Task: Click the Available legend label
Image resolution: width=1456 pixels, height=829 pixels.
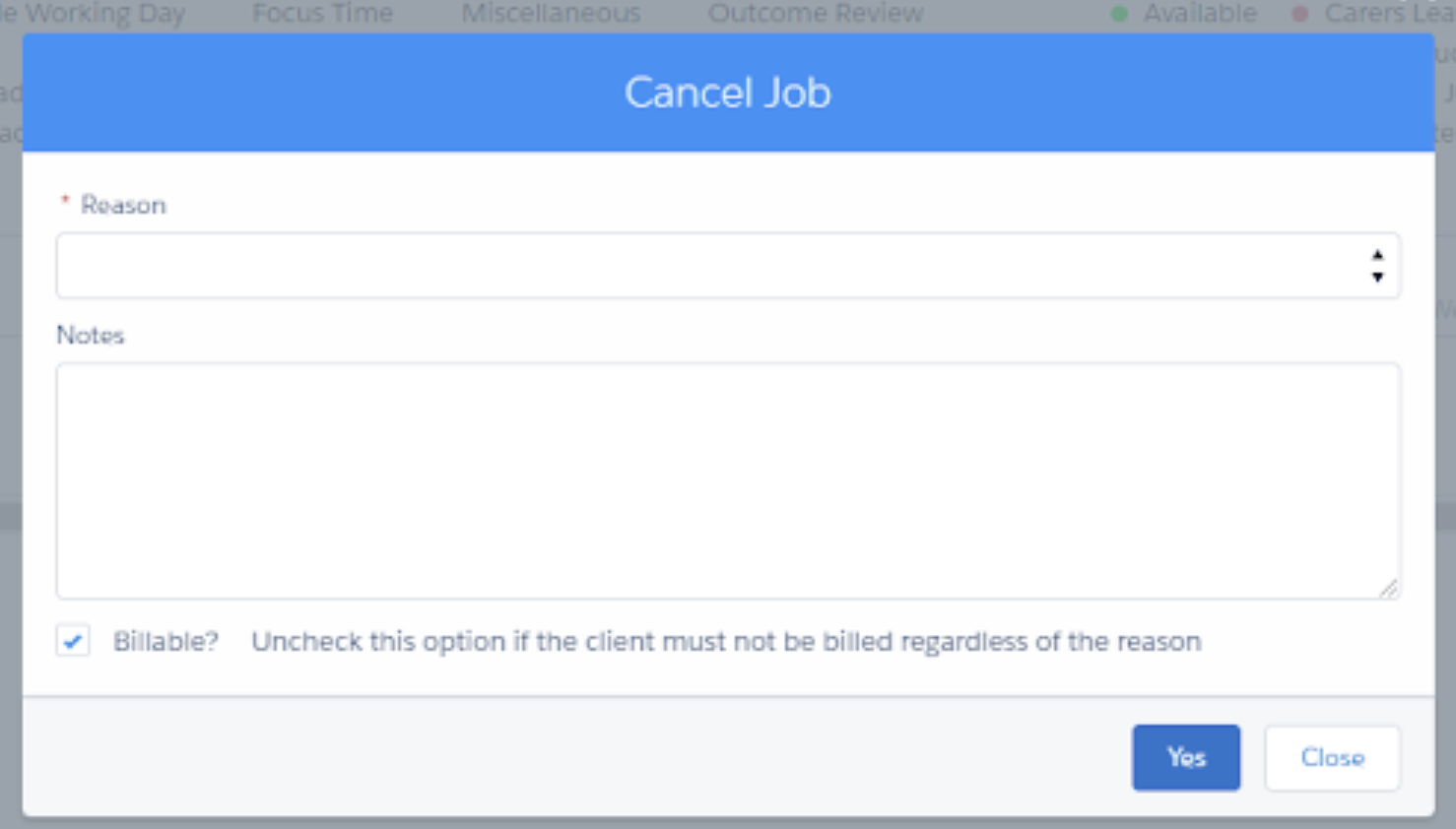Action: tap(1200, 13)
